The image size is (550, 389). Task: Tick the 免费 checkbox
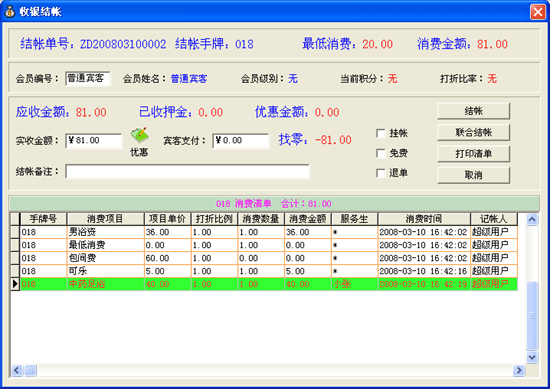coord(381,153)
